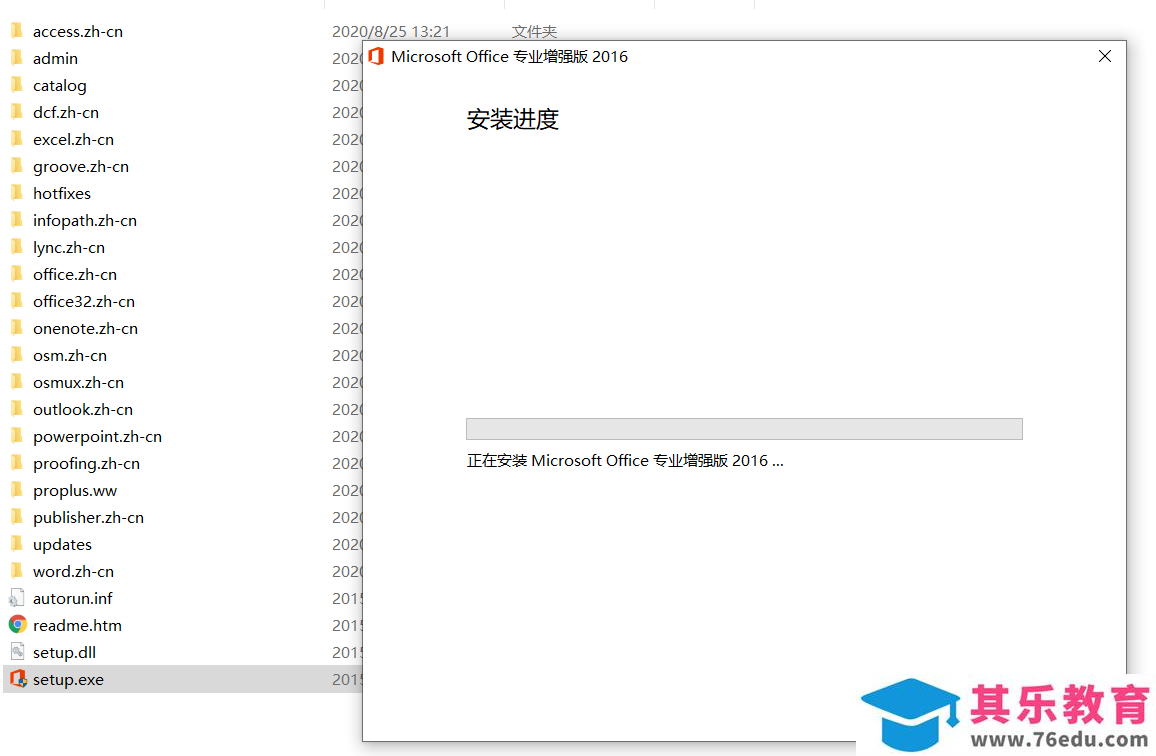Select the autorun.inf file name
The height and width of the screenshot is (756, 1156).
73,598
